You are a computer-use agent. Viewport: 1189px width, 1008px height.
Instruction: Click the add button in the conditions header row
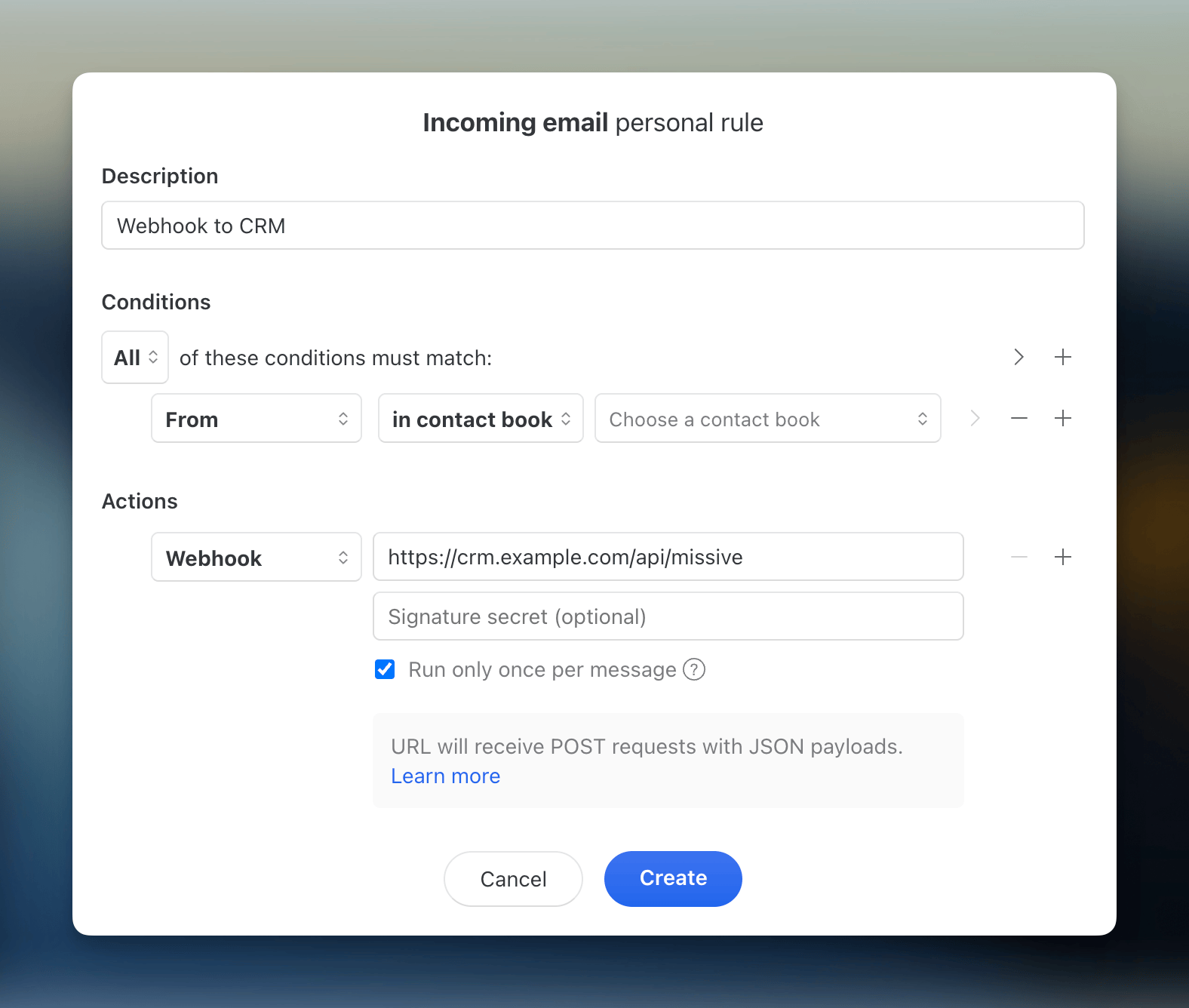[x=1062, y=357]
